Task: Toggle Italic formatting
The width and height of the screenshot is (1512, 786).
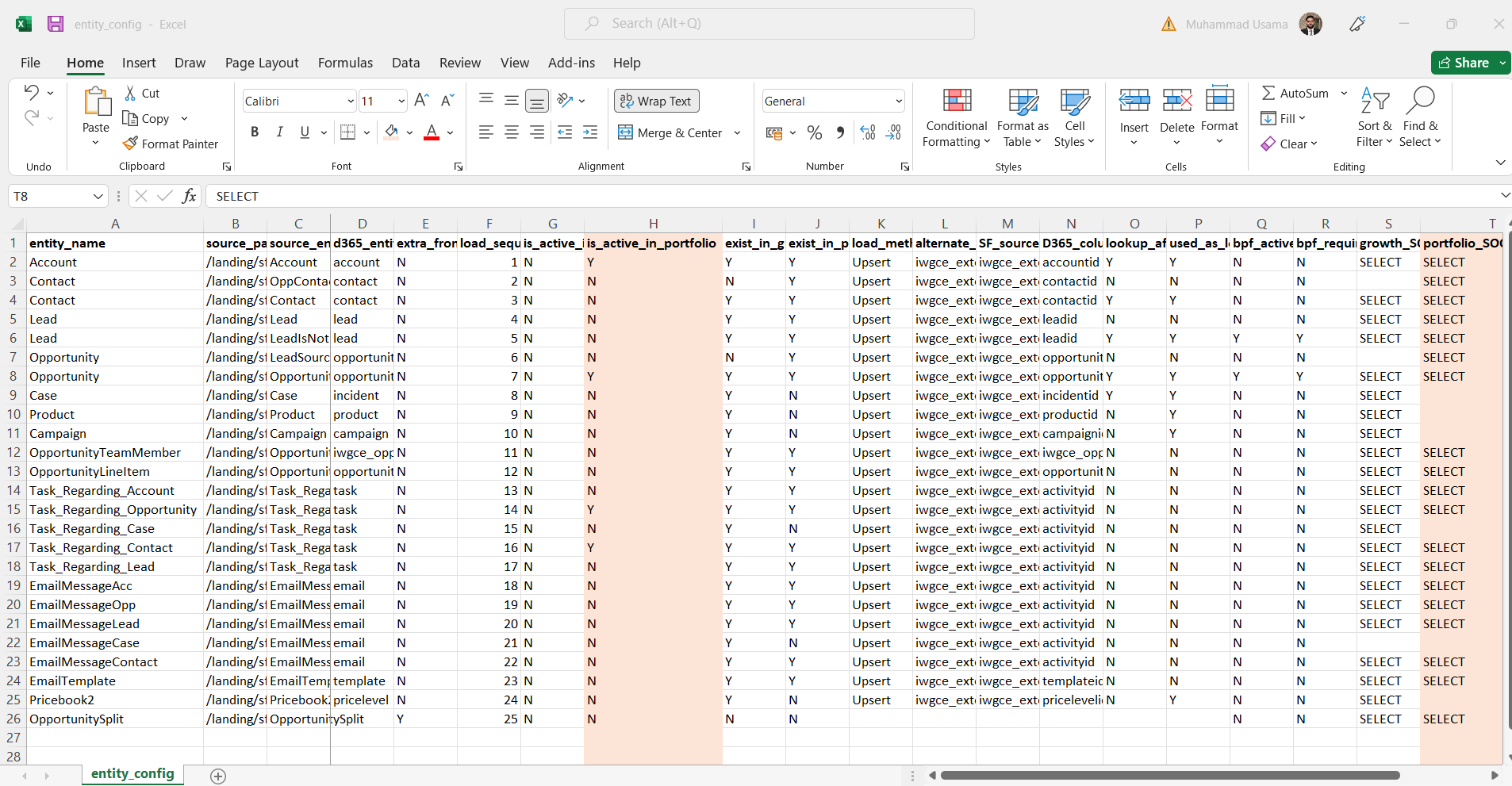Action: tap(279, 132)
